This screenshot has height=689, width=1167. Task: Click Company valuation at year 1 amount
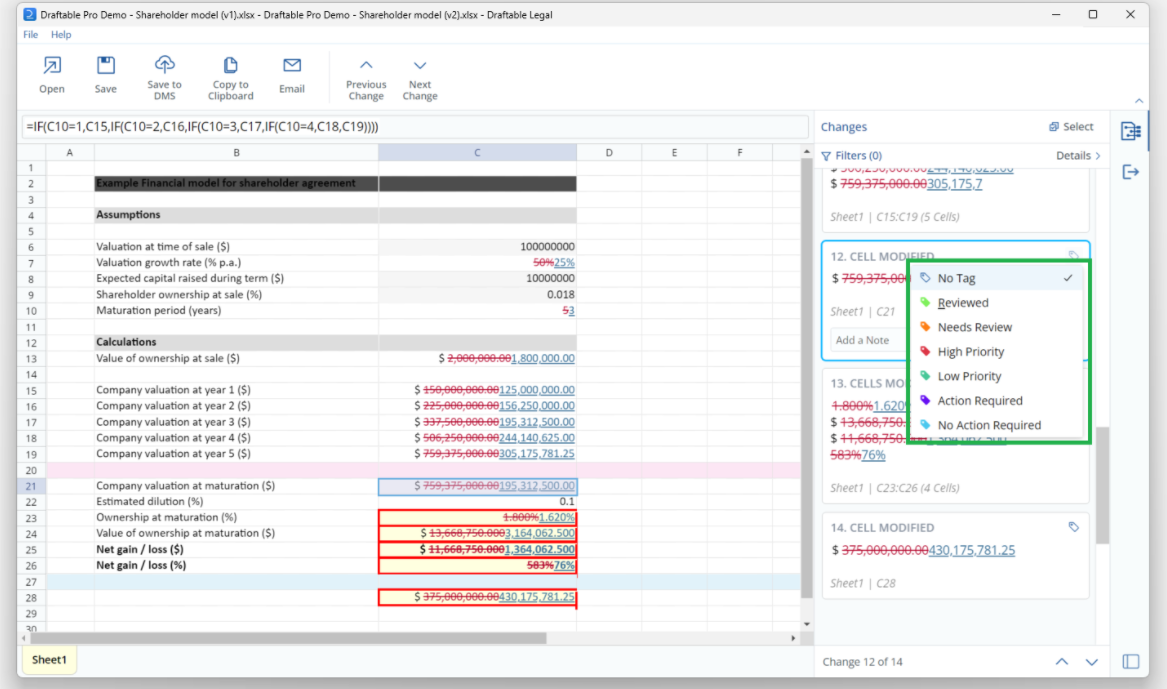477,390
